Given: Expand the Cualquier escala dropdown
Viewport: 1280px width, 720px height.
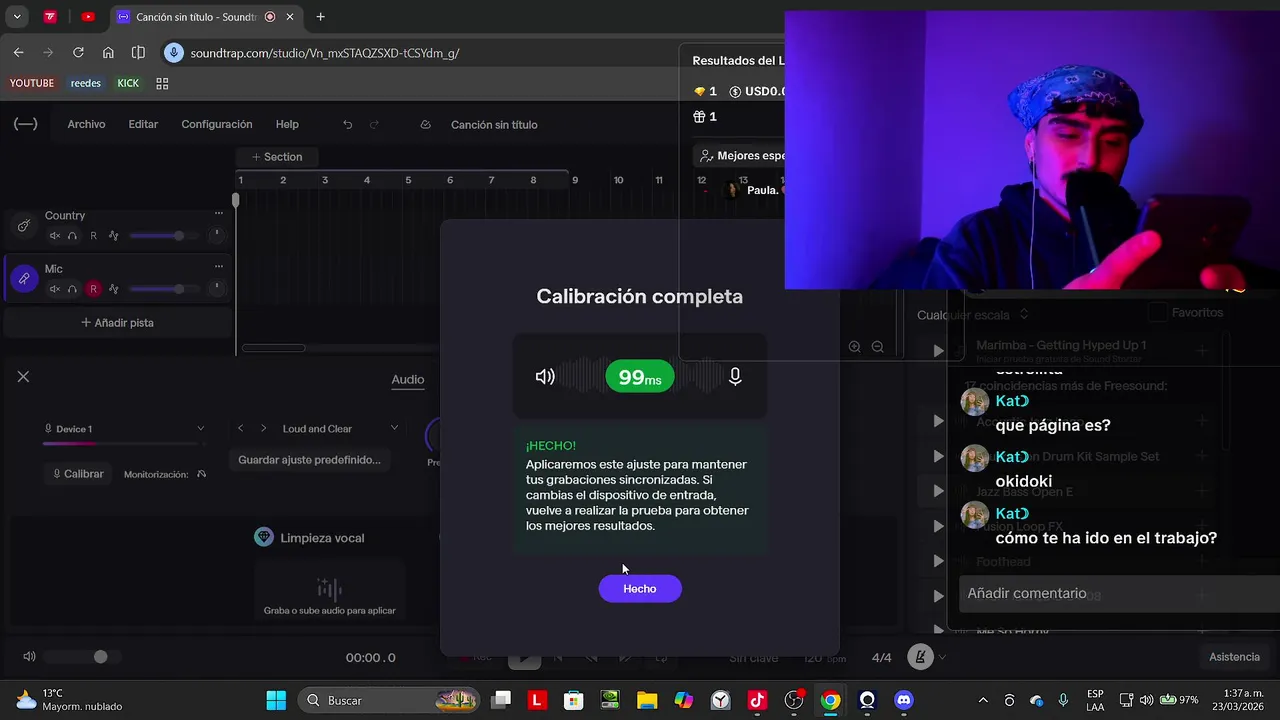Looking at the screenshot, I should (x=972, y=315).
